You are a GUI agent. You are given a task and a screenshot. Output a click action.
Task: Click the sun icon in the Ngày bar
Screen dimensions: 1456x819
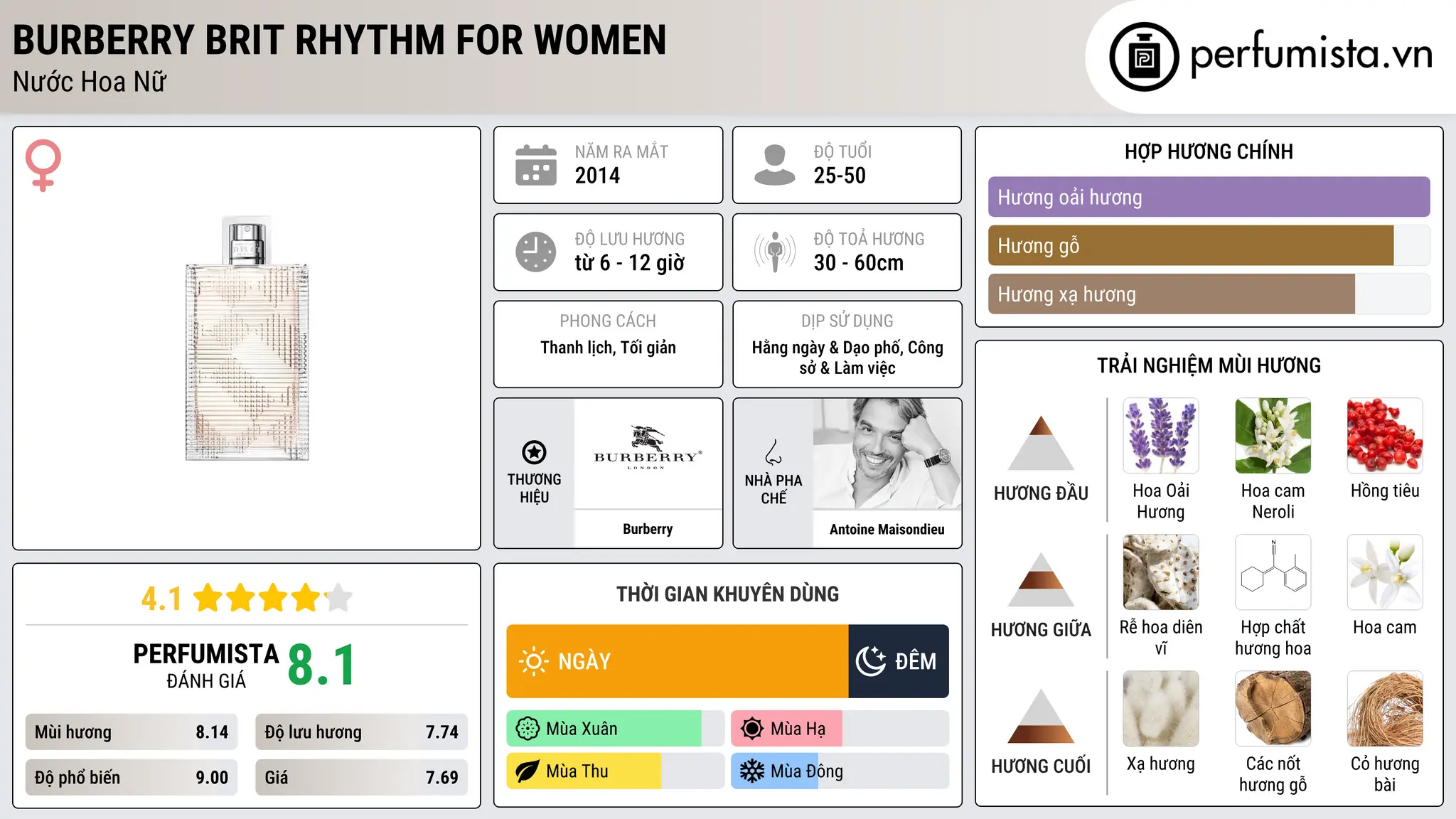tap(533, 661)
